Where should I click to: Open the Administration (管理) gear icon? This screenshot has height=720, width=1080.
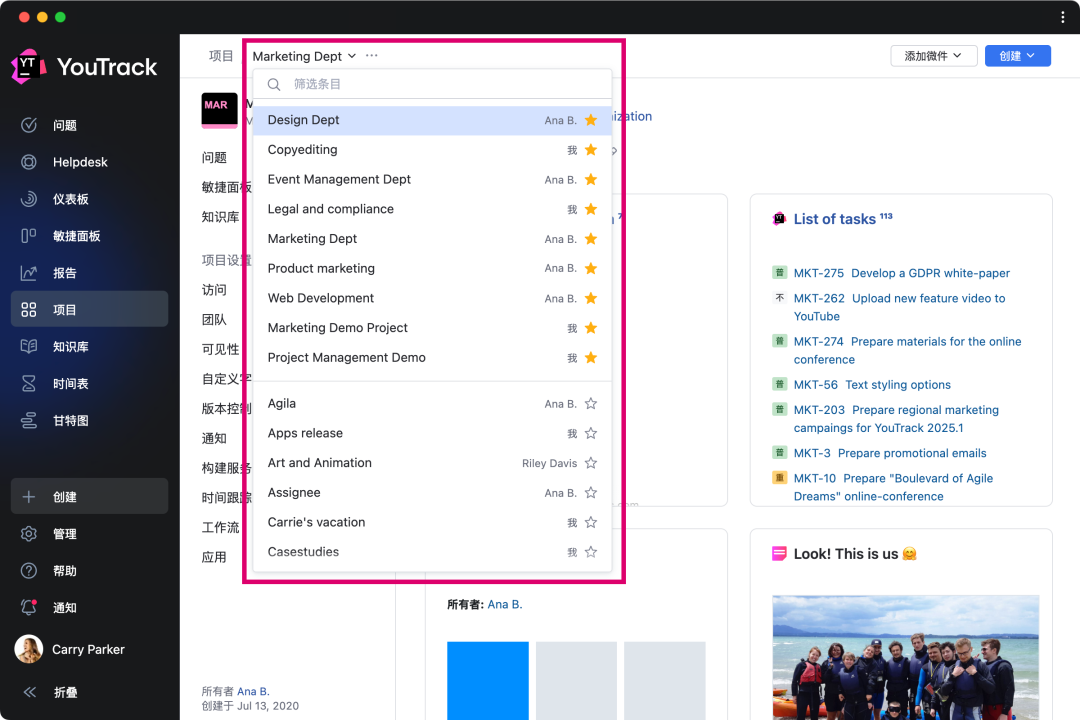point(29,534)
